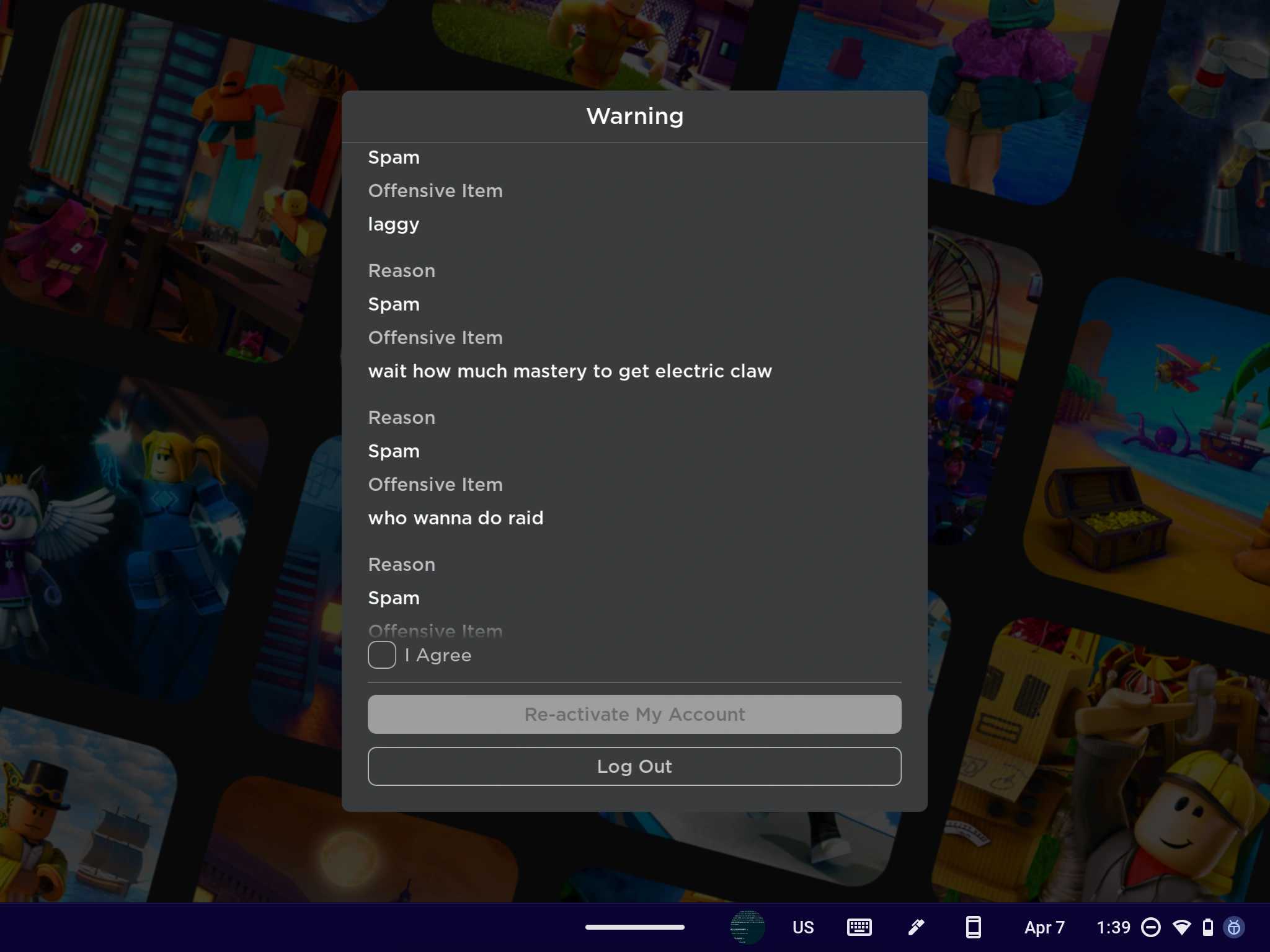This screenshot has width=1270, height=952.
Task: Click the electric claw message text
Action: (x=570, y=371)
